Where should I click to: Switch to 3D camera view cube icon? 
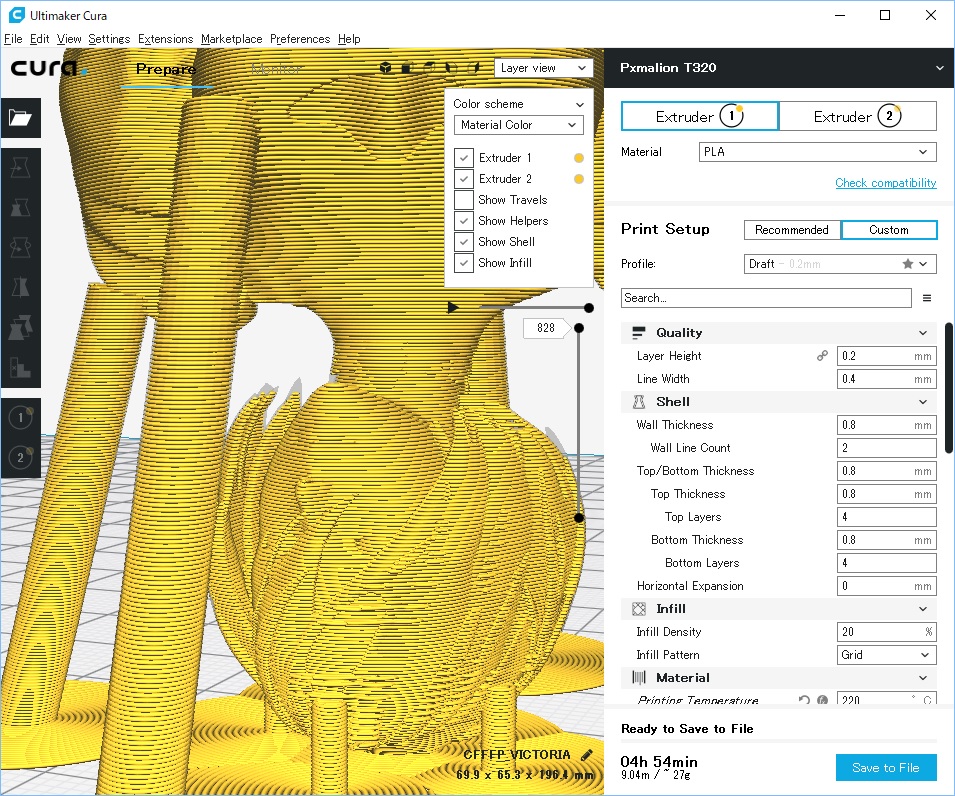(x=386, y=68)
